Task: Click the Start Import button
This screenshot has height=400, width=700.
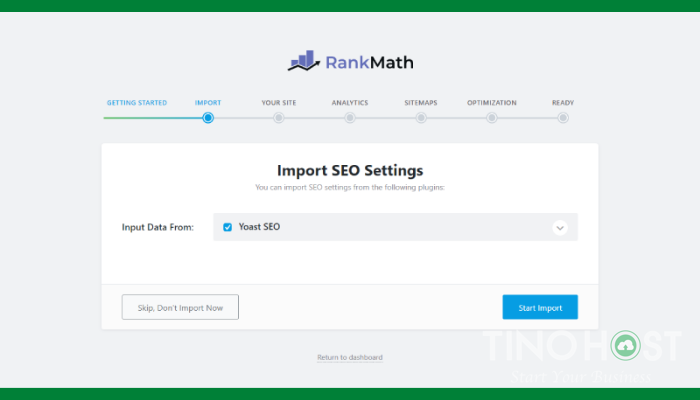Action: (540, 307)
